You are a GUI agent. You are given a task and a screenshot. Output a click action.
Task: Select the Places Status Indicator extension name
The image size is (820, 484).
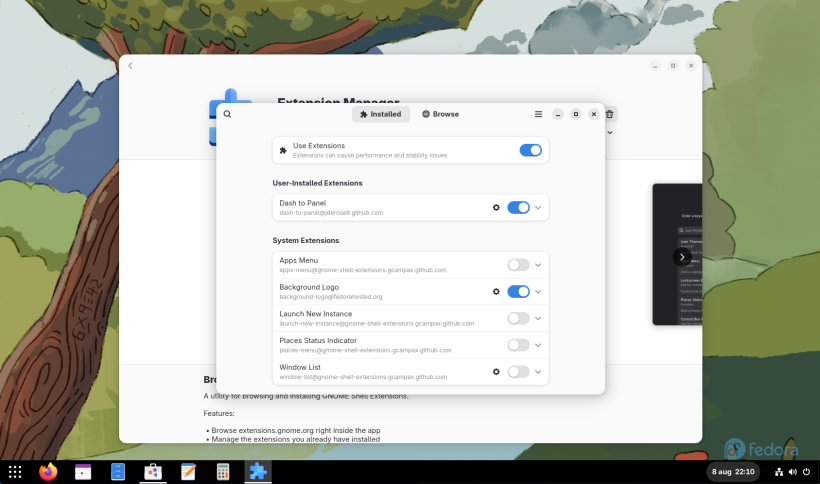point(318,340)
